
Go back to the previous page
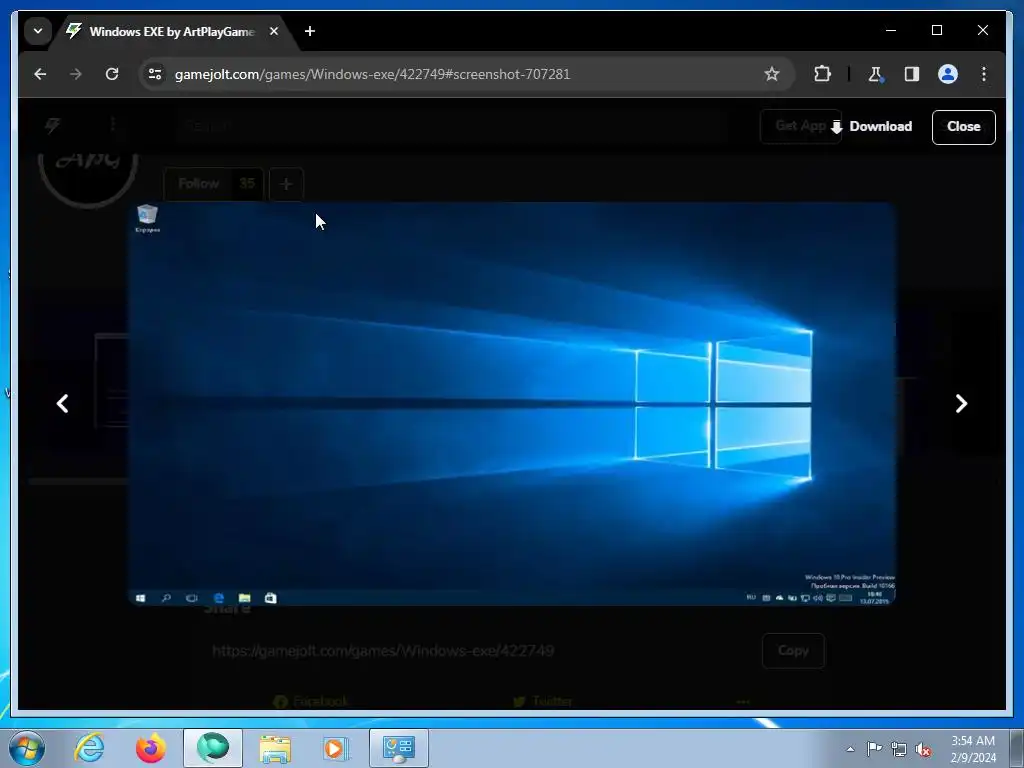tap(40, 74)
